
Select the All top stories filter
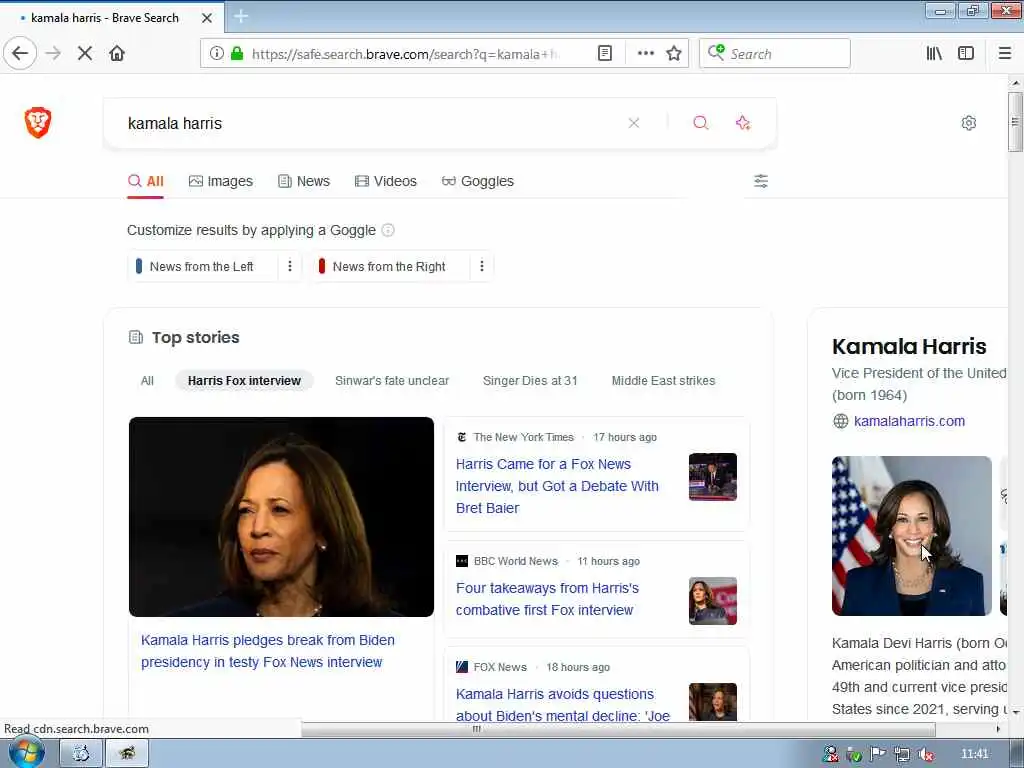coord(148,381)
